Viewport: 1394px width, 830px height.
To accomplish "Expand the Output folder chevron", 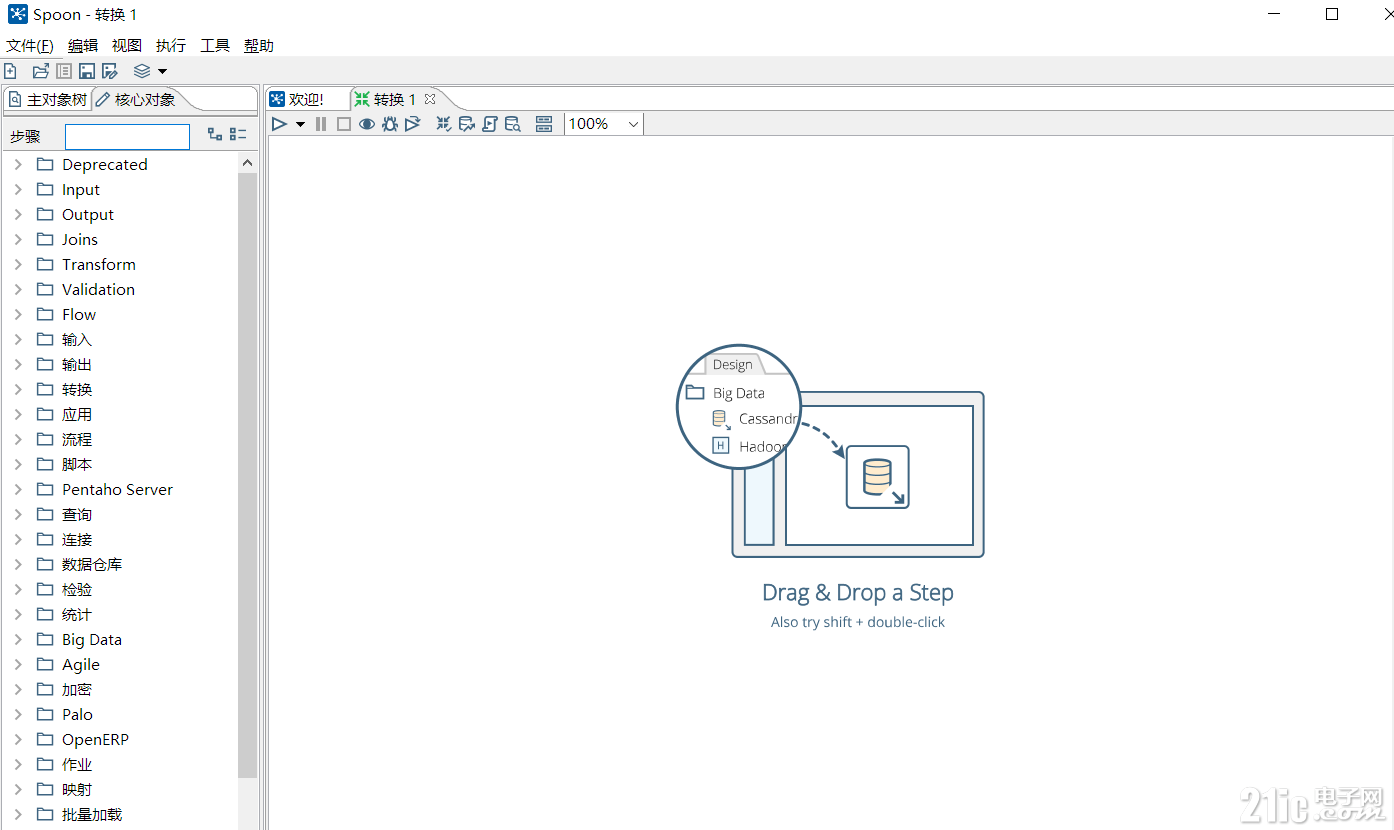I will 18,214.
